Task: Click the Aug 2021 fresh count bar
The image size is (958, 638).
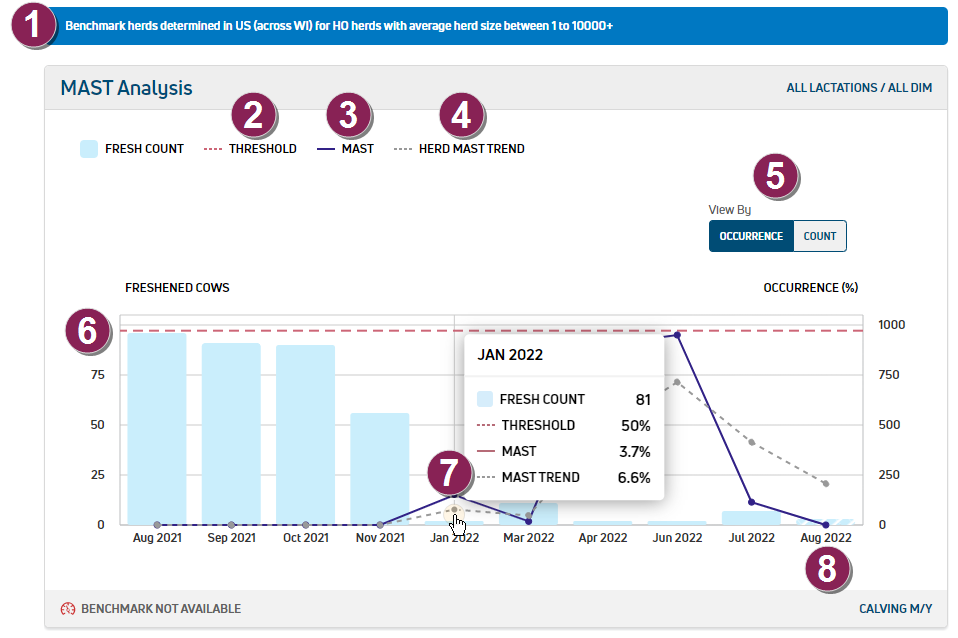Action: (x=157, y=428)
